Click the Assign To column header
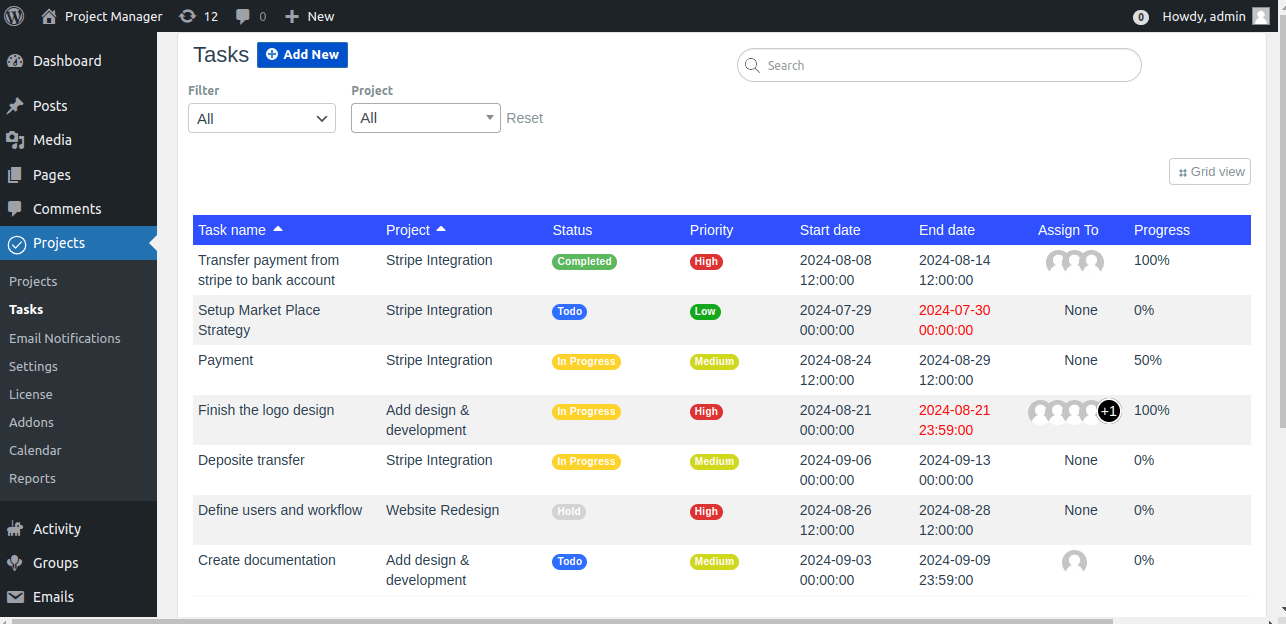Image resolution: width=1286 pixels, height=624 pixels. point(1068,230)
